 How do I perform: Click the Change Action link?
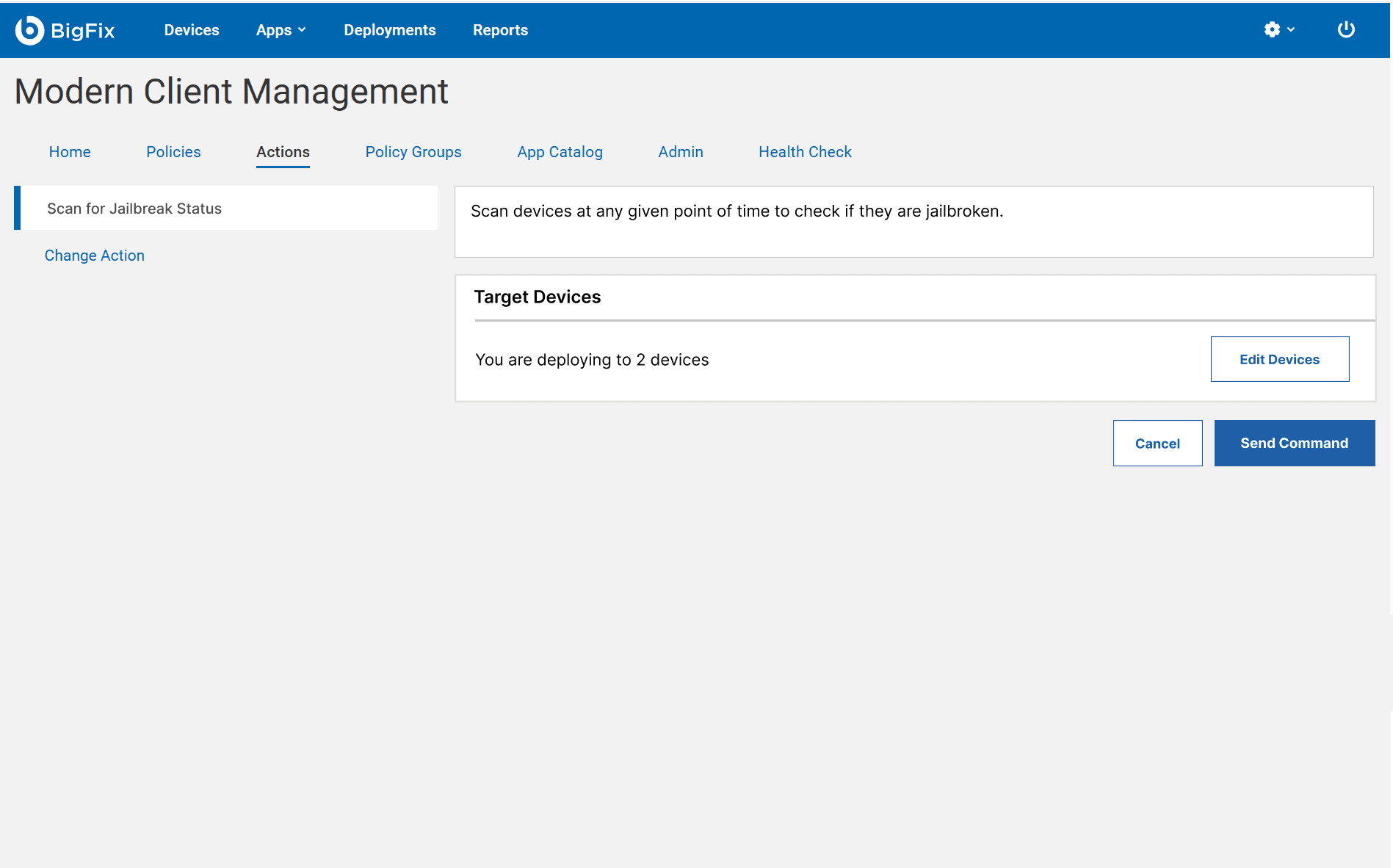pos(95,256)
